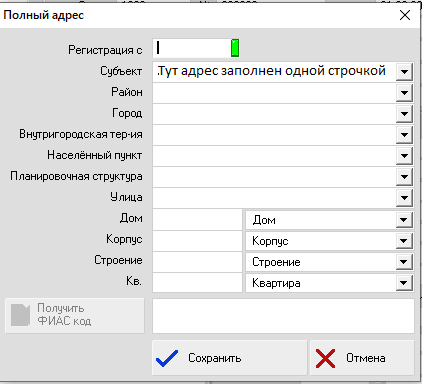Expand the Район dropdown

coord(404,92)
